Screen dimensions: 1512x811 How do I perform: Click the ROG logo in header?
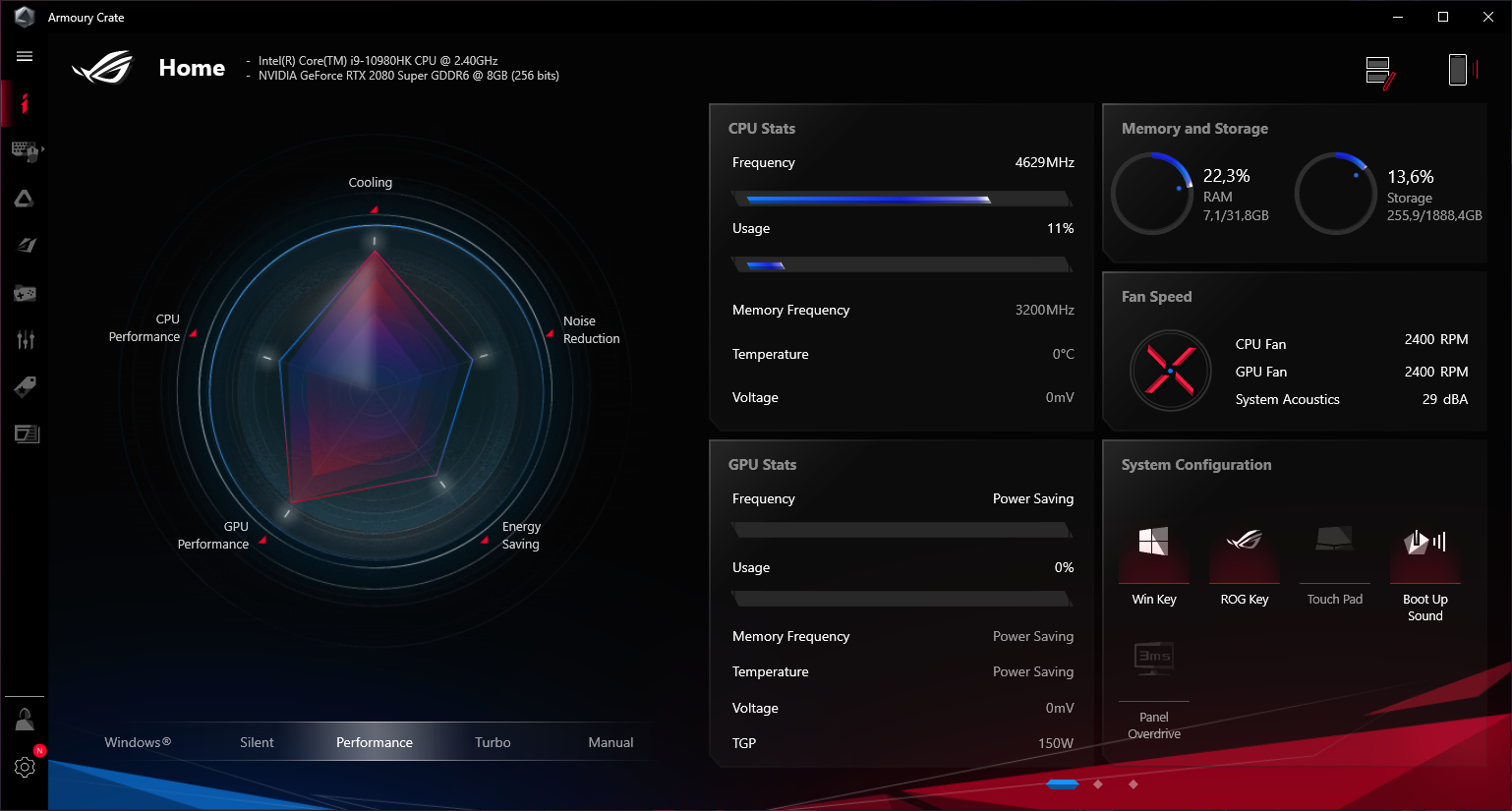click(x=102, y=67)
